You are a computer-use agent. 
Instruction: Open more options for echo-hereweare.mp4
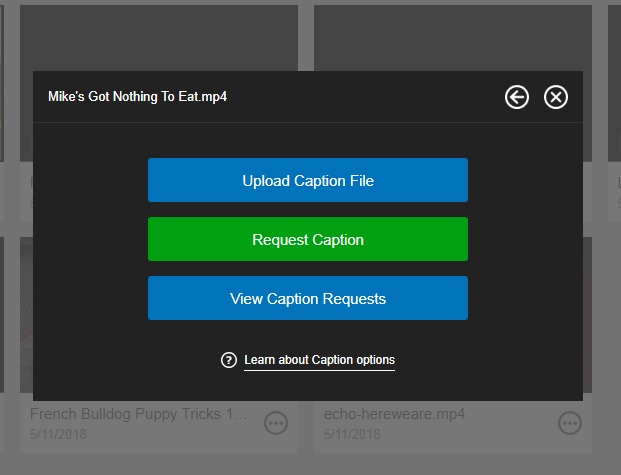570,424
